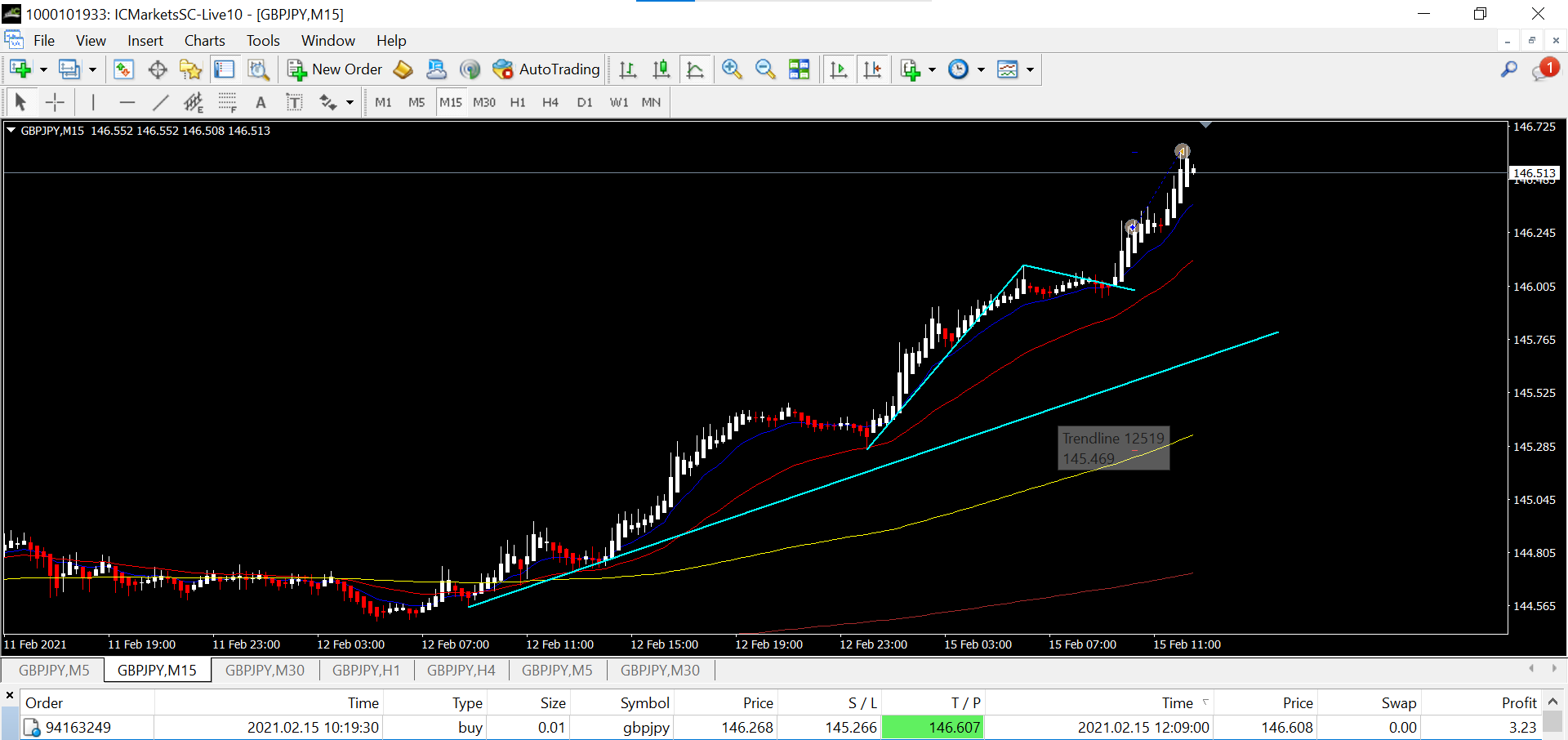
Task: Toggle the Navigator panel (folder star icon)
Action: [x=190, y=69]
